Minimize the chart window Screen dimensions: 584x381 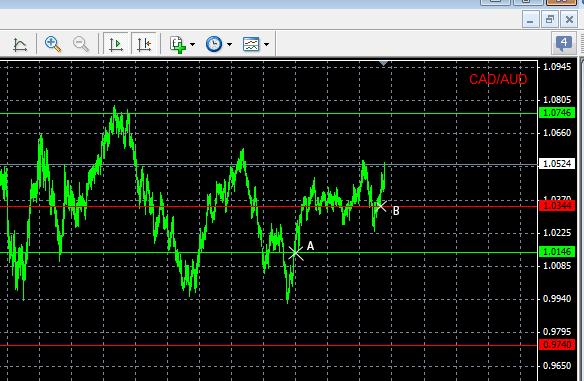point(530,19)
